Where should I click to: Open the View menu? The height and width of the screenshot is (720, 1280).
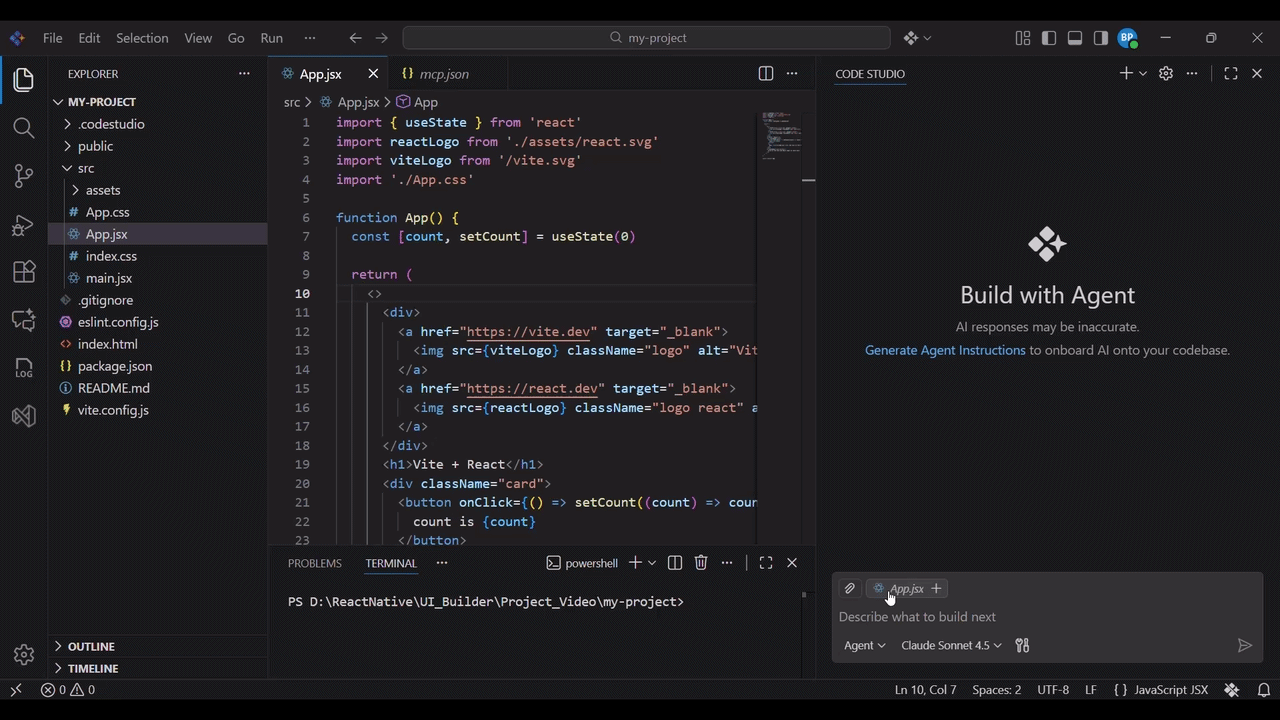click(x=197, y=37)
